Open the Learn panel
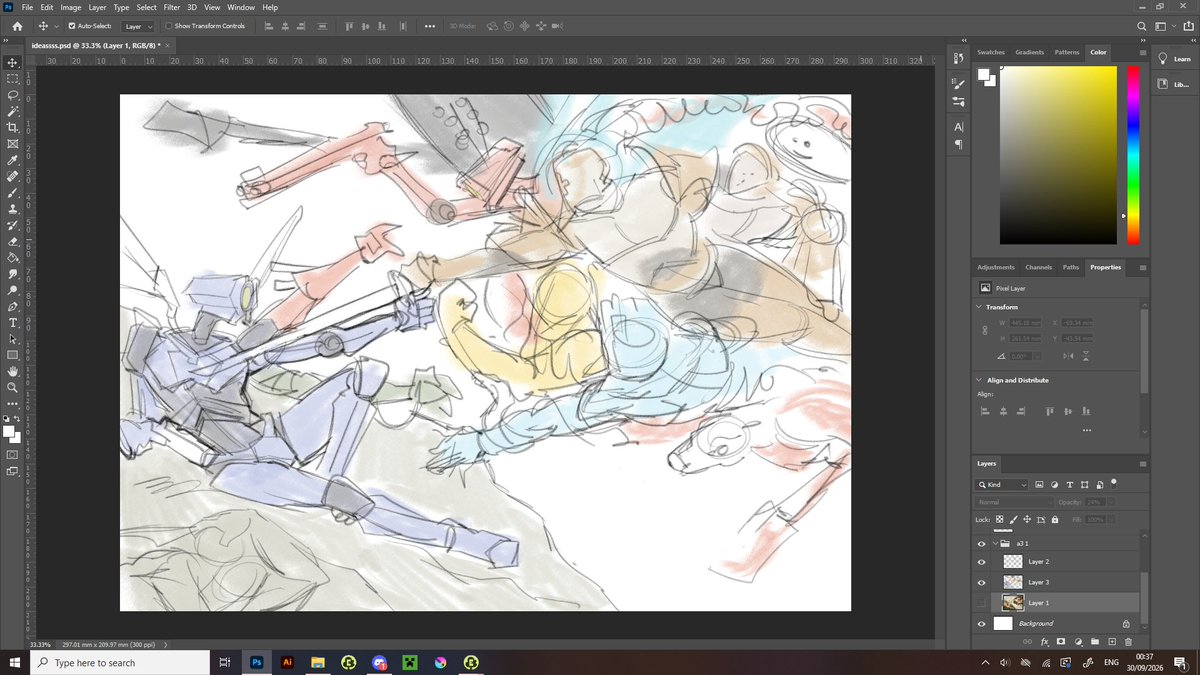 (1174, 59)
